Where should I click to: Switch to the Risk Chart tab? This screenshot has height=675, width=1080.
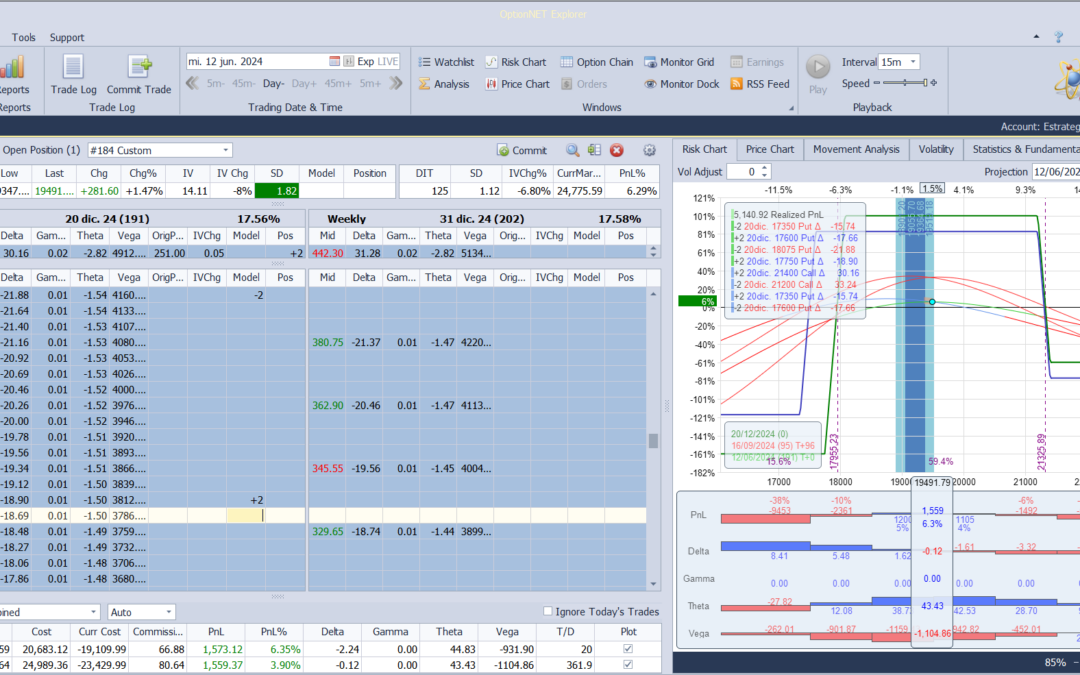(704, 149)
